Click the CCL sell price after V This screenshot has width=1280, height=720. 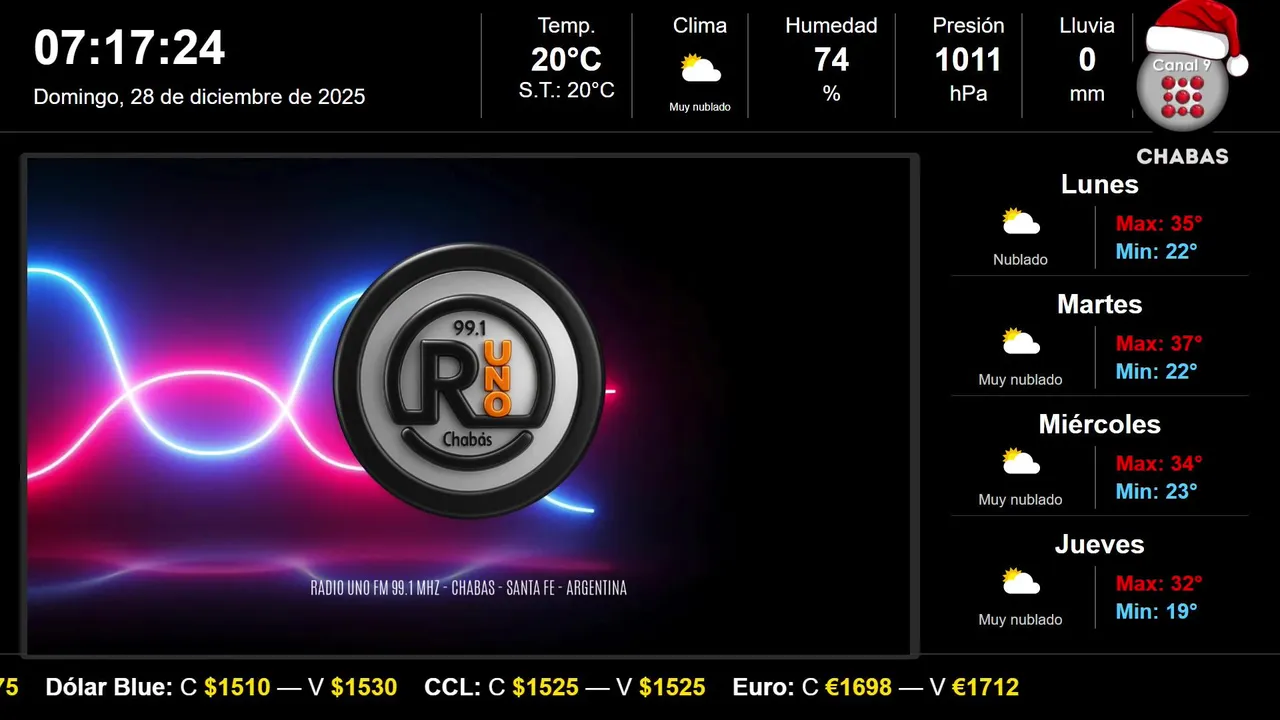coord(672,687)
